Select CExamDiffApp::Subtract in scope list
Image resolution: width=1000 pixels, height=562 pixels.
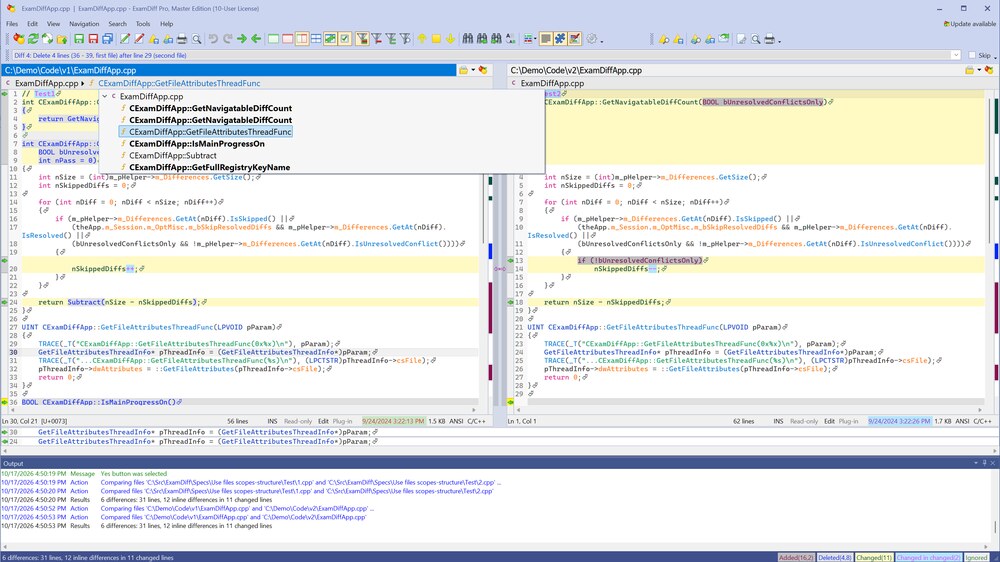(172, 156)
